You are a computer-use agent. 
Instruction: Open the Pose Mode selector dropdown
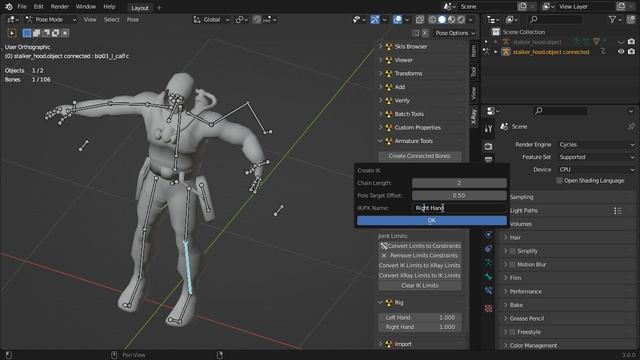[x=51, y=20]
